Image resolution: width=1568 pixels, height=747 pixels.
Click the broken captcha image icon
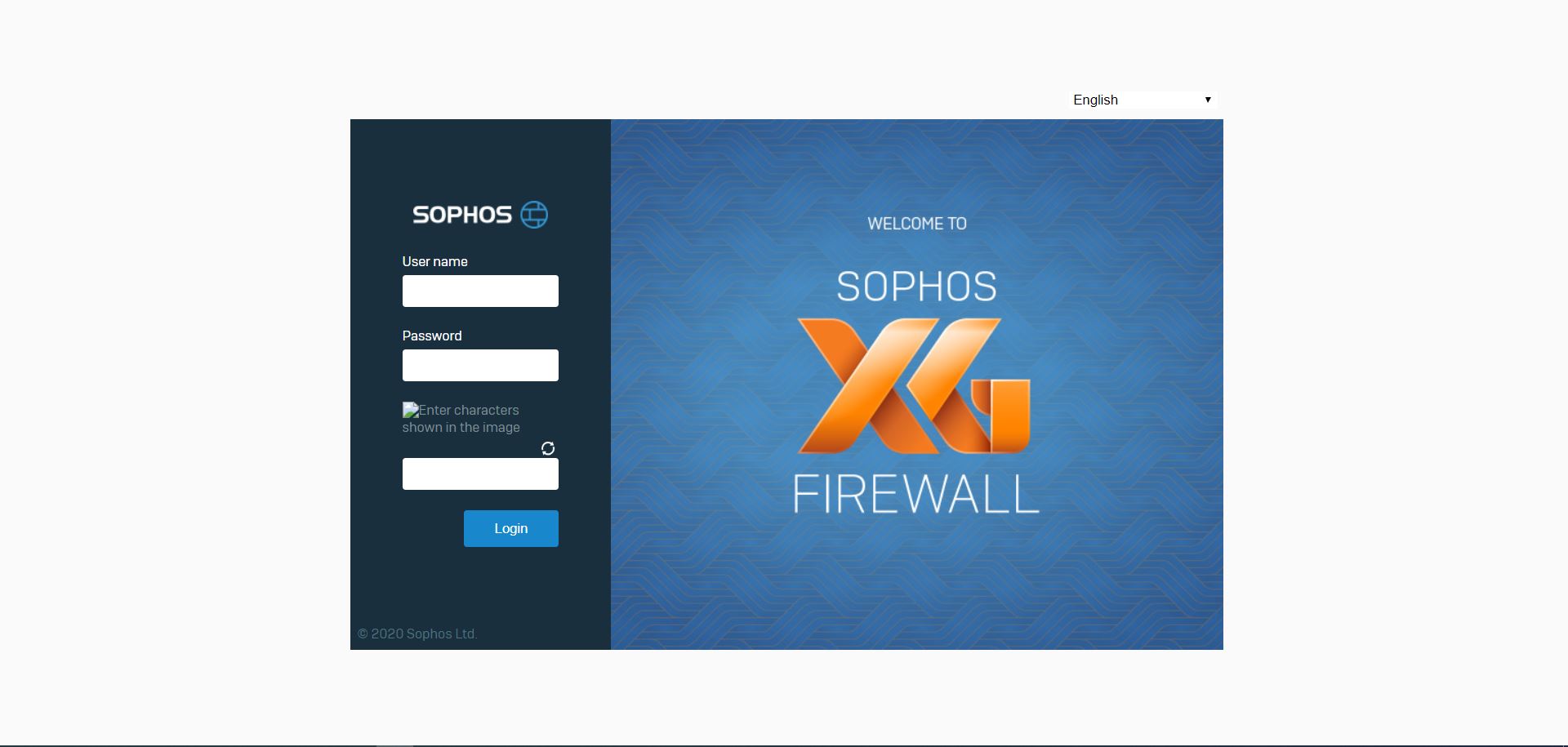tap(411, 410)
